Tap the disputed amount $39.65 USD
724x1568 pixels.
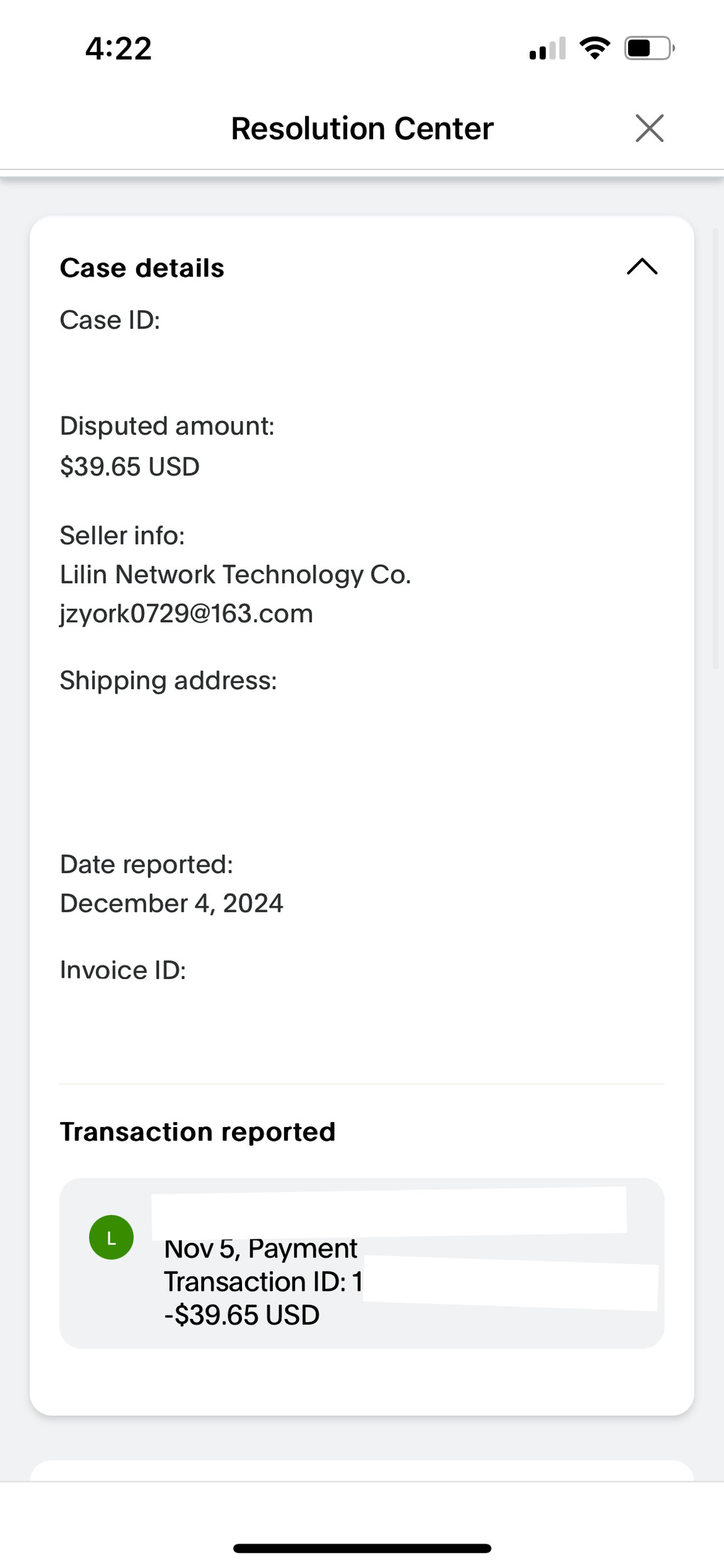tap(130, 467)
